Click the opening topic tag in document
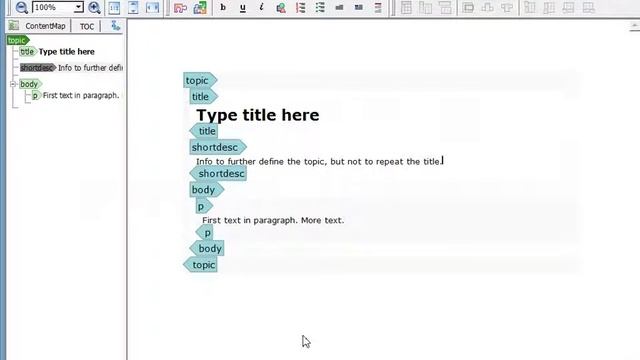Screen dimensions: 640x360 [200, 80]
